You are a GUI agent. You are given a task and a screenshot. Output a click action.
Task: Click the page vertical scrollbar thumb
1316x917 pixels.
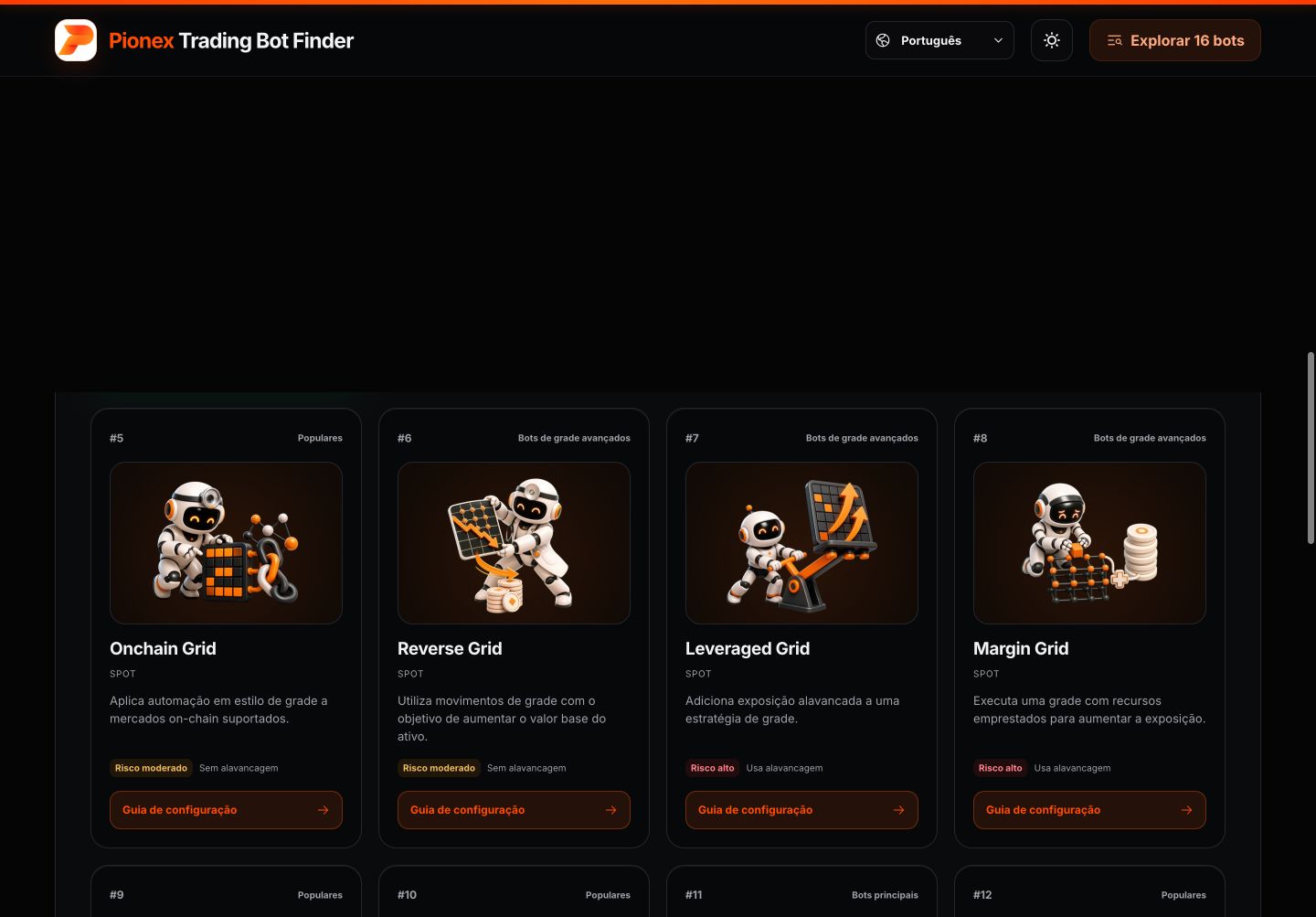[1311, 448]
